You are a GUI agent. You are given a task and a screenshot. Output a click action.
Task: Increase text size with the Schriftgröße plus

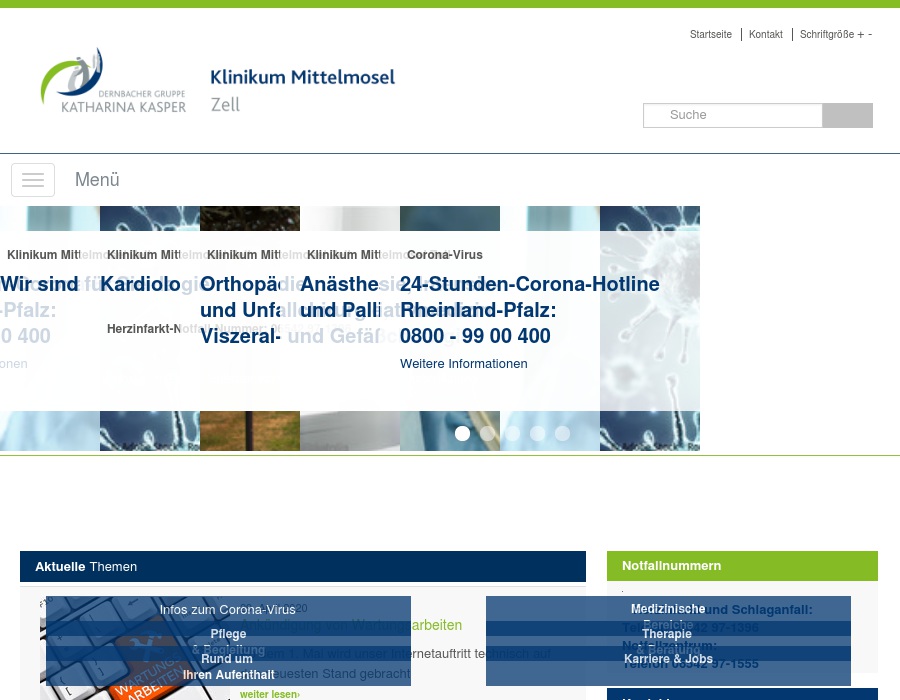(x=860, y=34)
